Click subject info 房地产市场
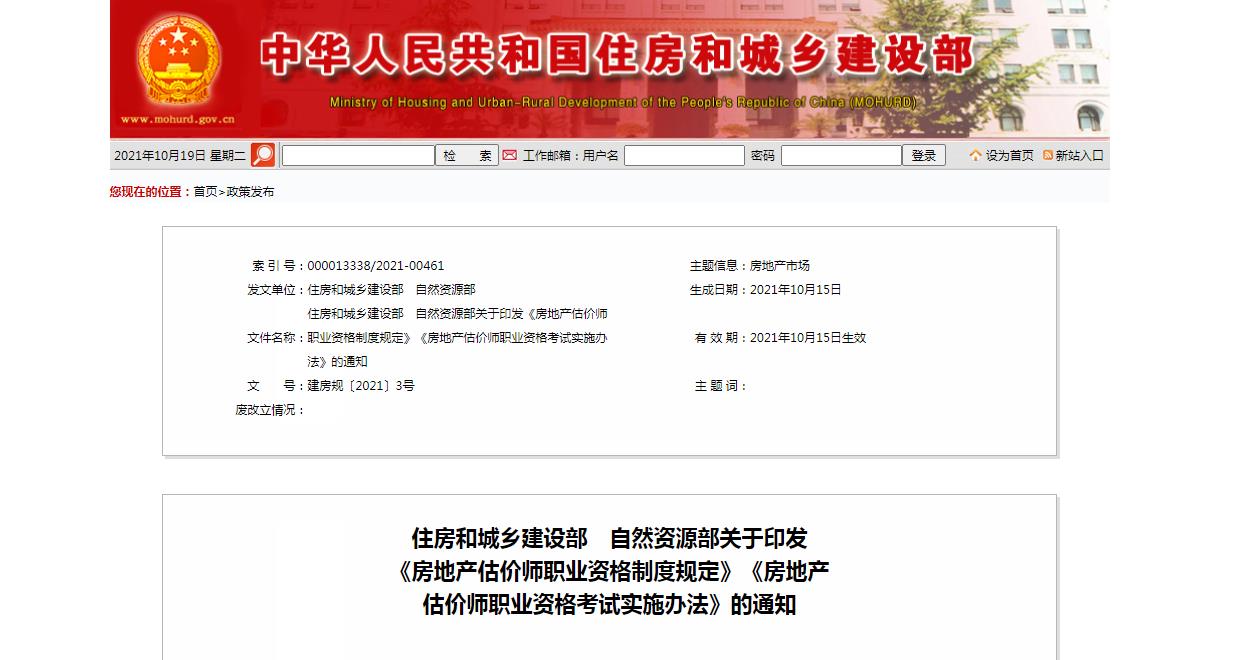The height and width of the screenshot is (660, 1241). click(780, 266)
